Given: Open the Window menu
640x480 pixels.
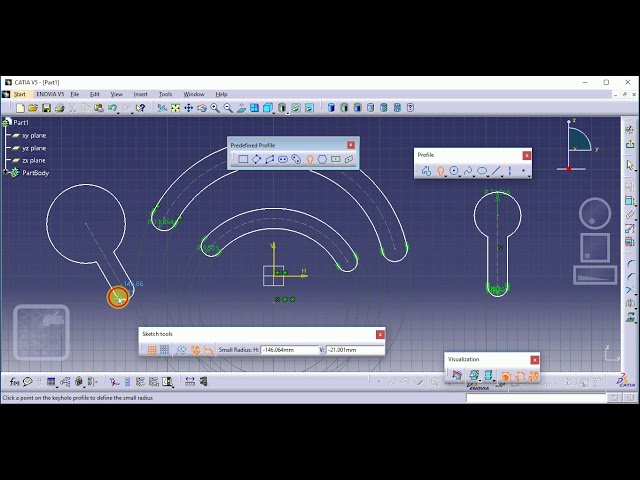Looking at the screenshot, I should point(194,94).
